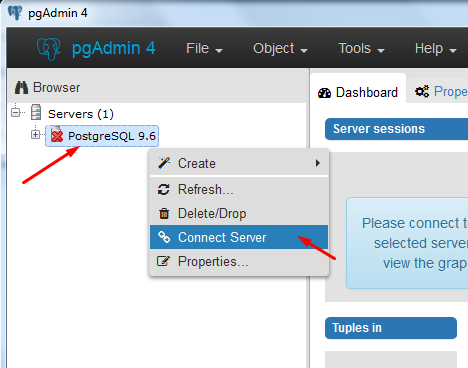Click the pgAdmin 4 window title text
This screenshot has width=468, height=368.
click(58, 13)
